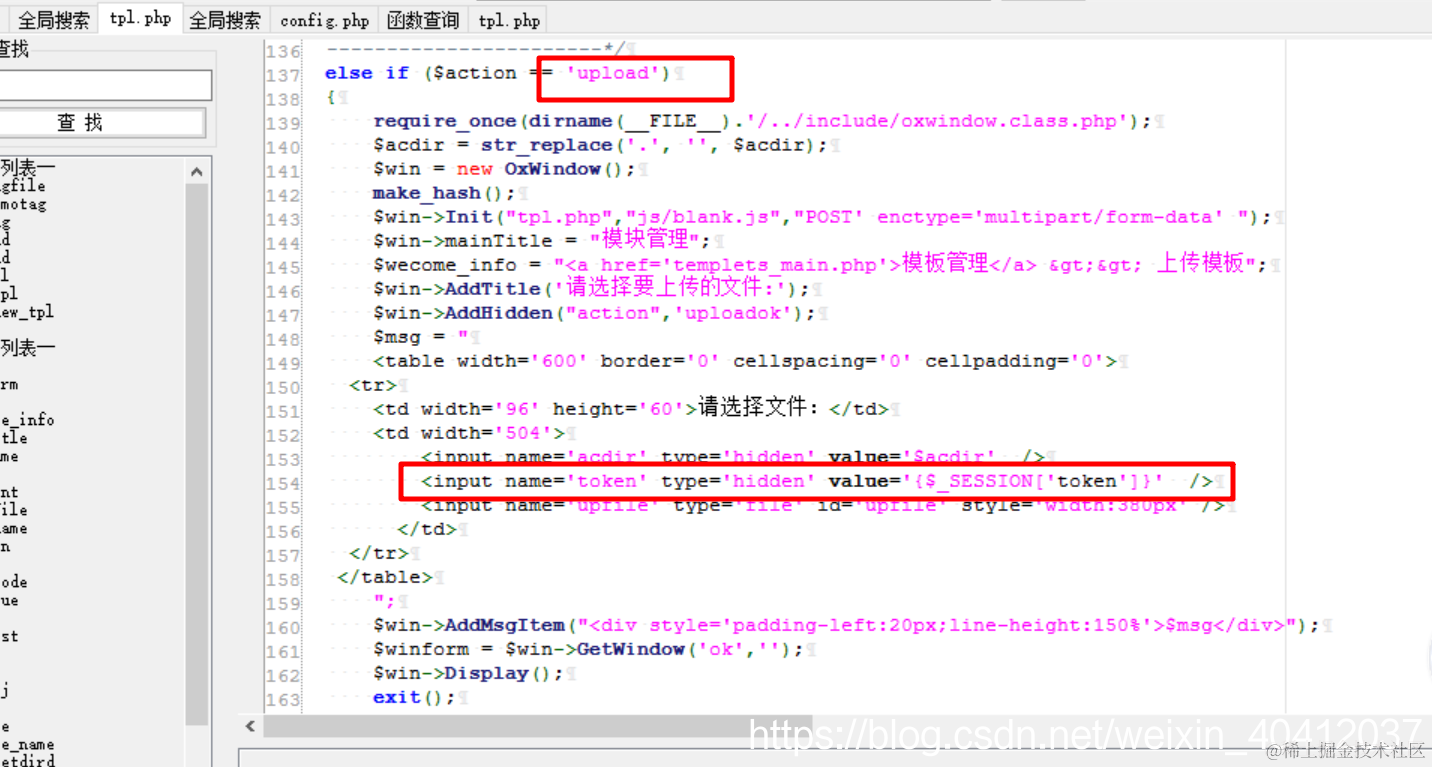Click inside the empty search input box
Screen dimensions: 1432x767
(105, 85)
